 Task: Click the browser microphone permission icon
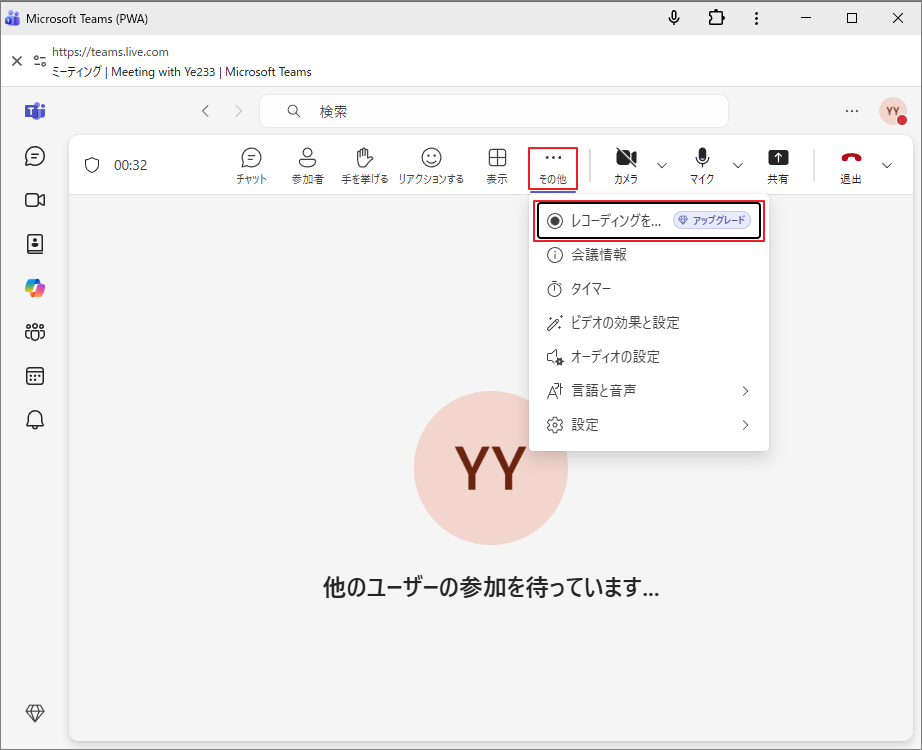tap(674, 18)
